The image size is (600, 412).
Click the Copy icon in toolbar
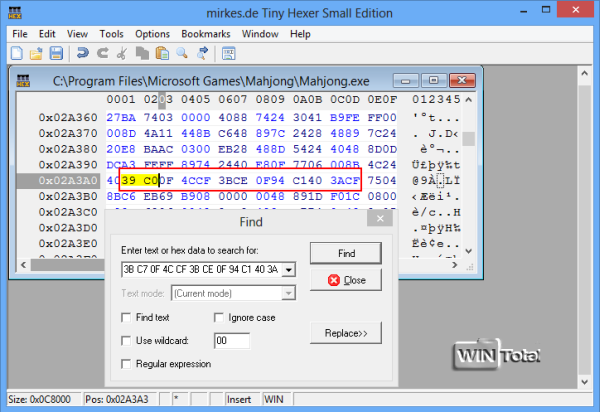pyautogui.click(x=142, y=53)
